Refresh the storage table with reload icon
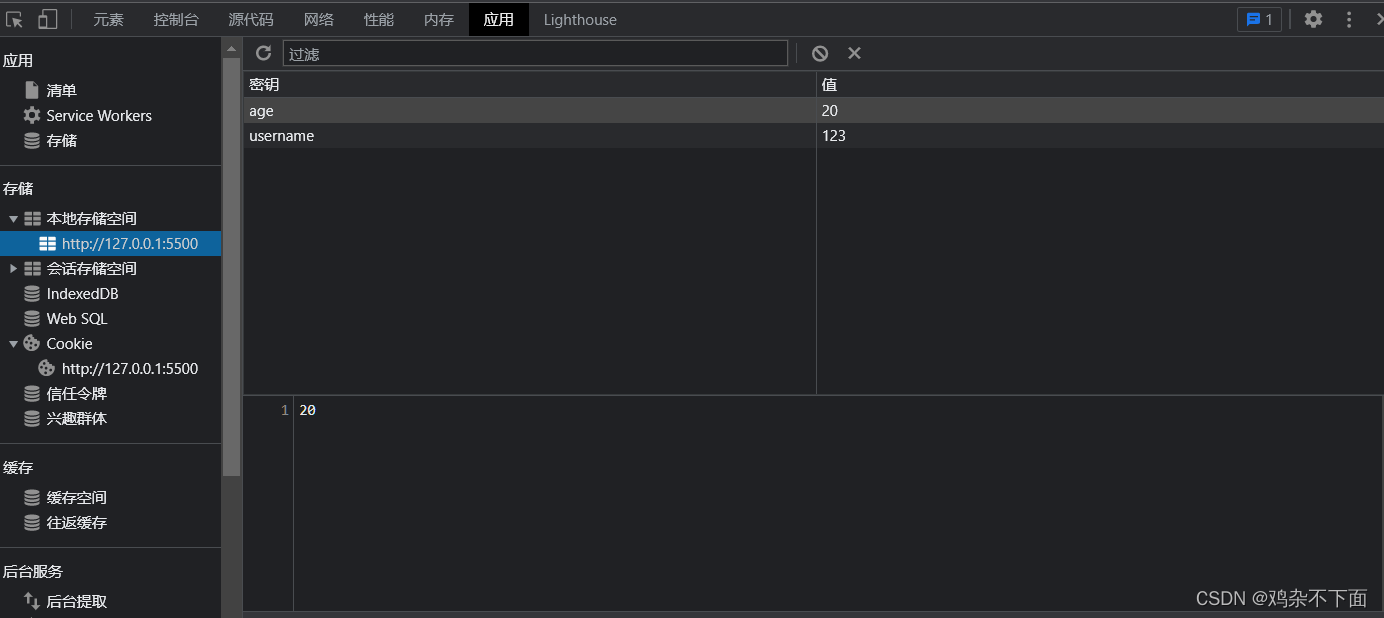This screenshot has width=1384, height=618. click(264, 53)
